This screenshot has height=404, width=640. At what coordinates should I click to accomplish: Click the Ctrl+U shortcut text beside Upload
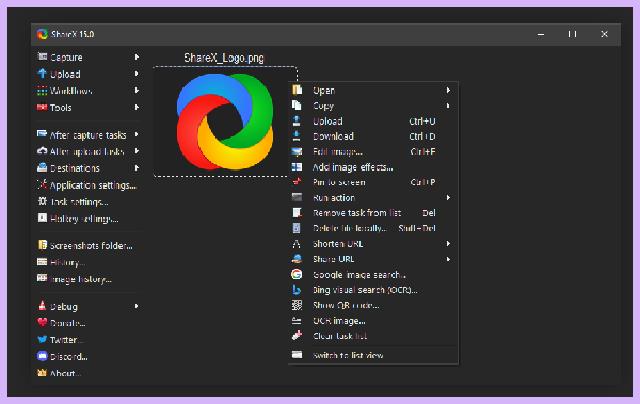click(422, 121)
